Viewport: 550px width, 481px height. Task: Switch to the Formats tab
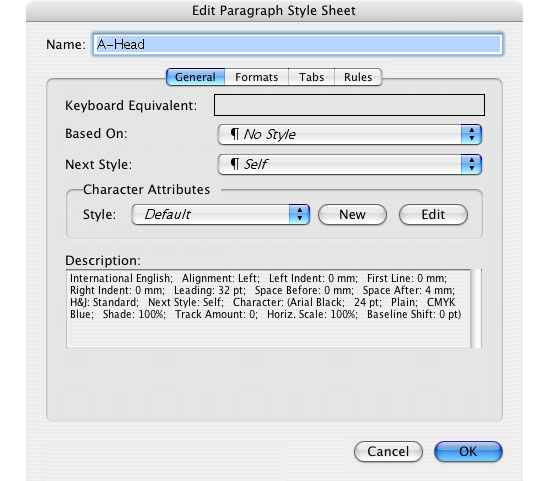256,77
